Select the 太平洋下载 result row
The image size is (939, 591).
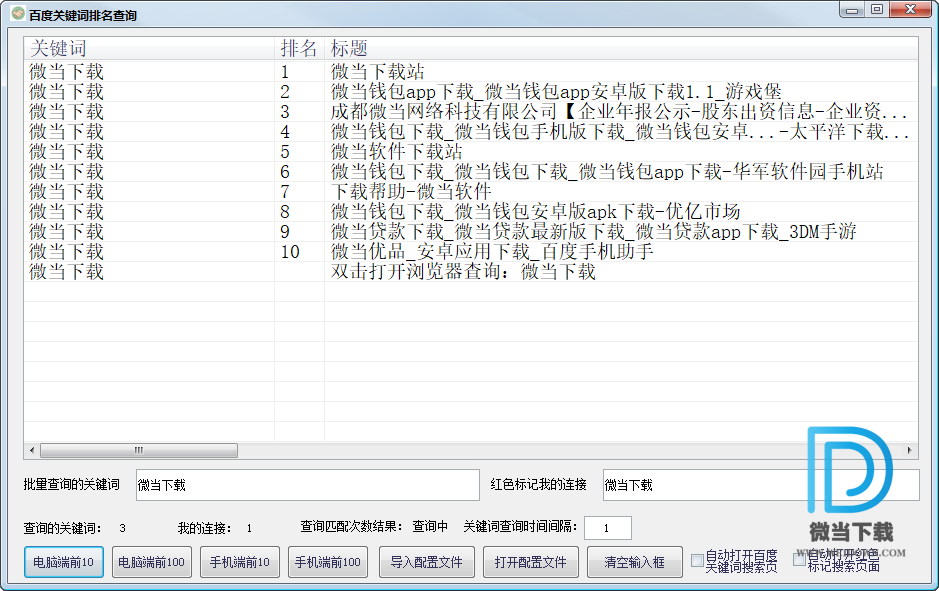(x=471, y=132)
